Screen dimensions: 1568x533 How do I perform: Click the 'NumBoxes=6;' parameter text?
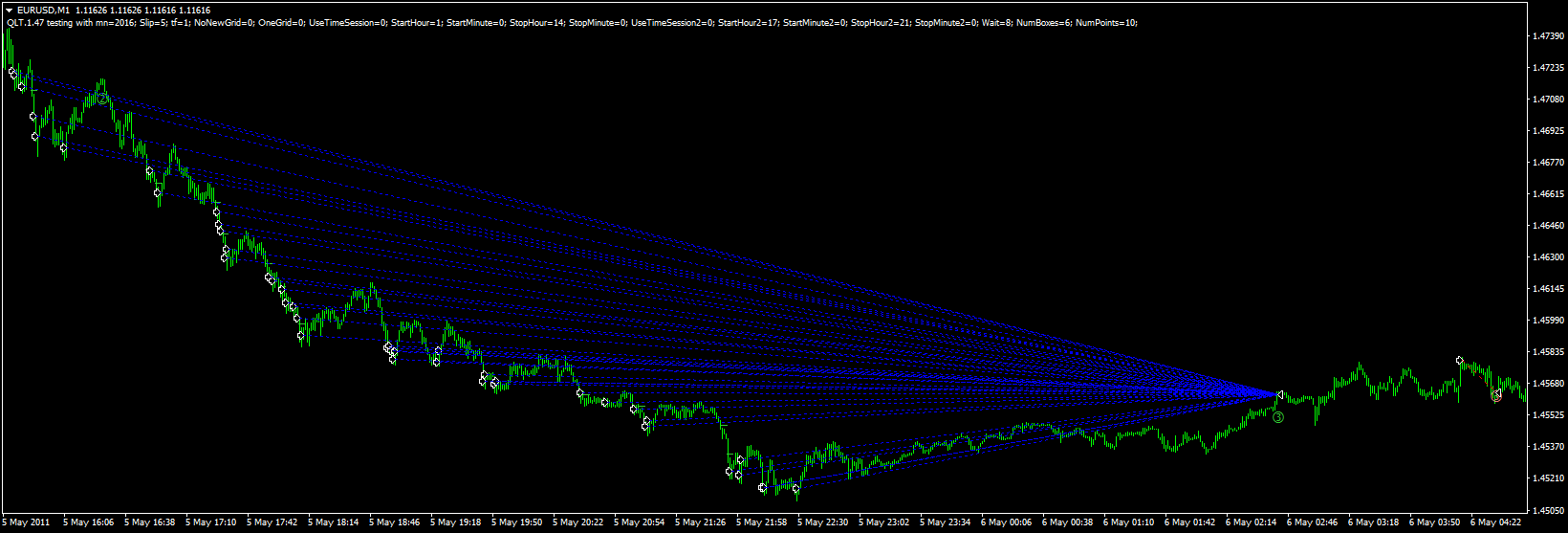(1043, 23)
